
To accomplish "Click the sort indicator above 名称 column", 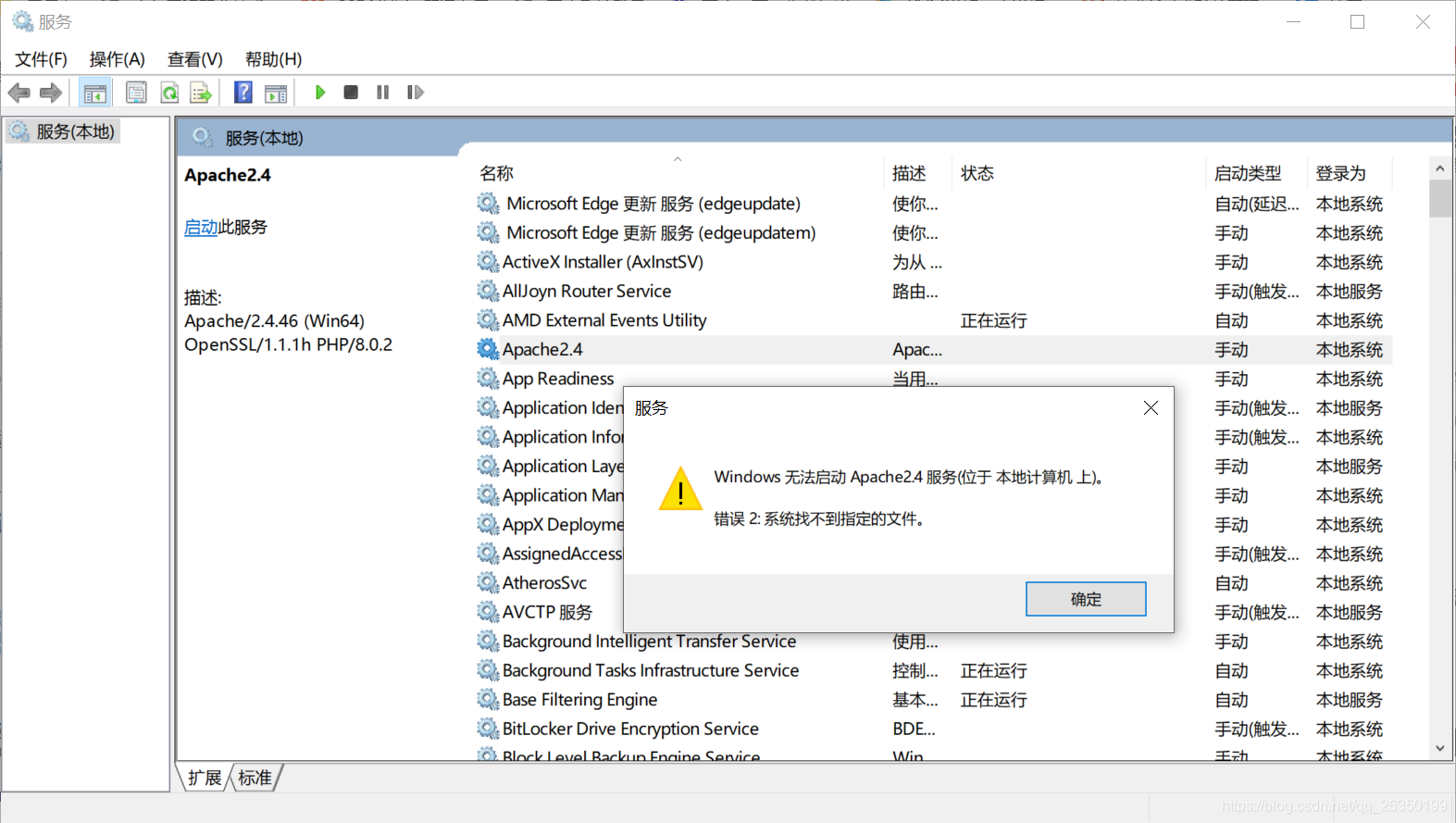I will [678, 159].
